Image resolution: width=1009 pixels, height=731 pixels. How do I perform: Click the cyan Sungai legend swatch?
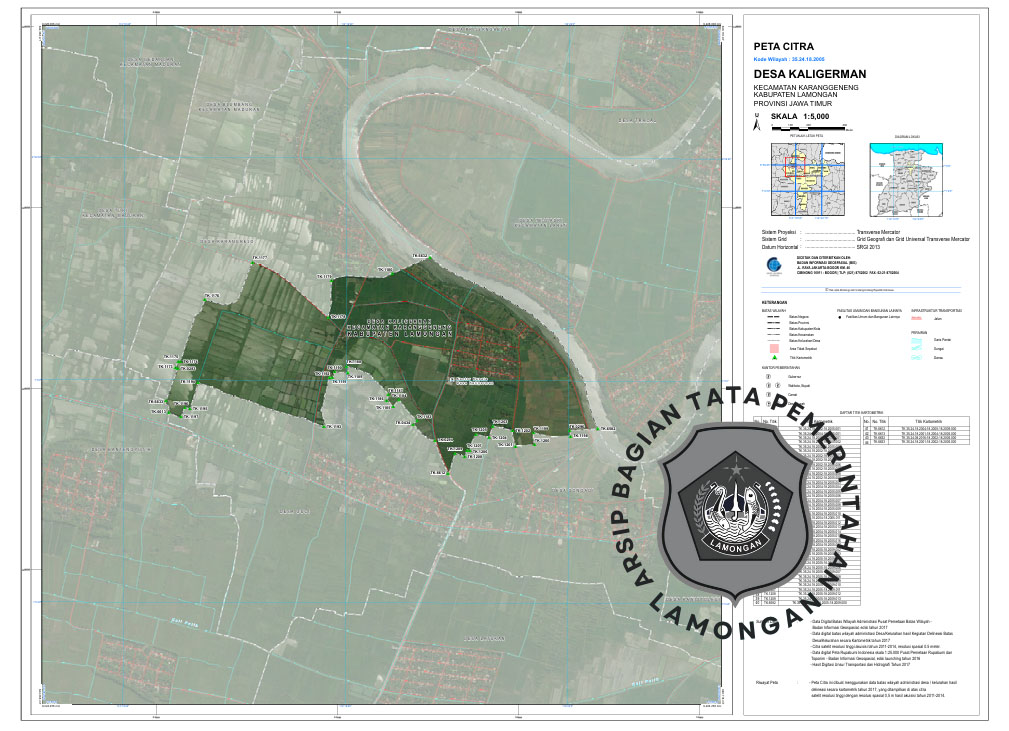click(918, 348)
